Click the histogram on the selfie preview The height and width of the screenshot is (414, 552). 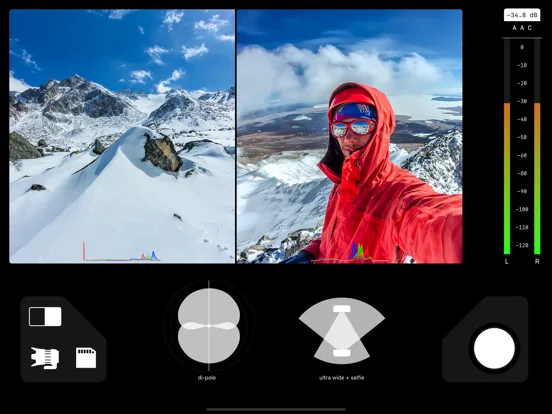(x=350, y=252)
